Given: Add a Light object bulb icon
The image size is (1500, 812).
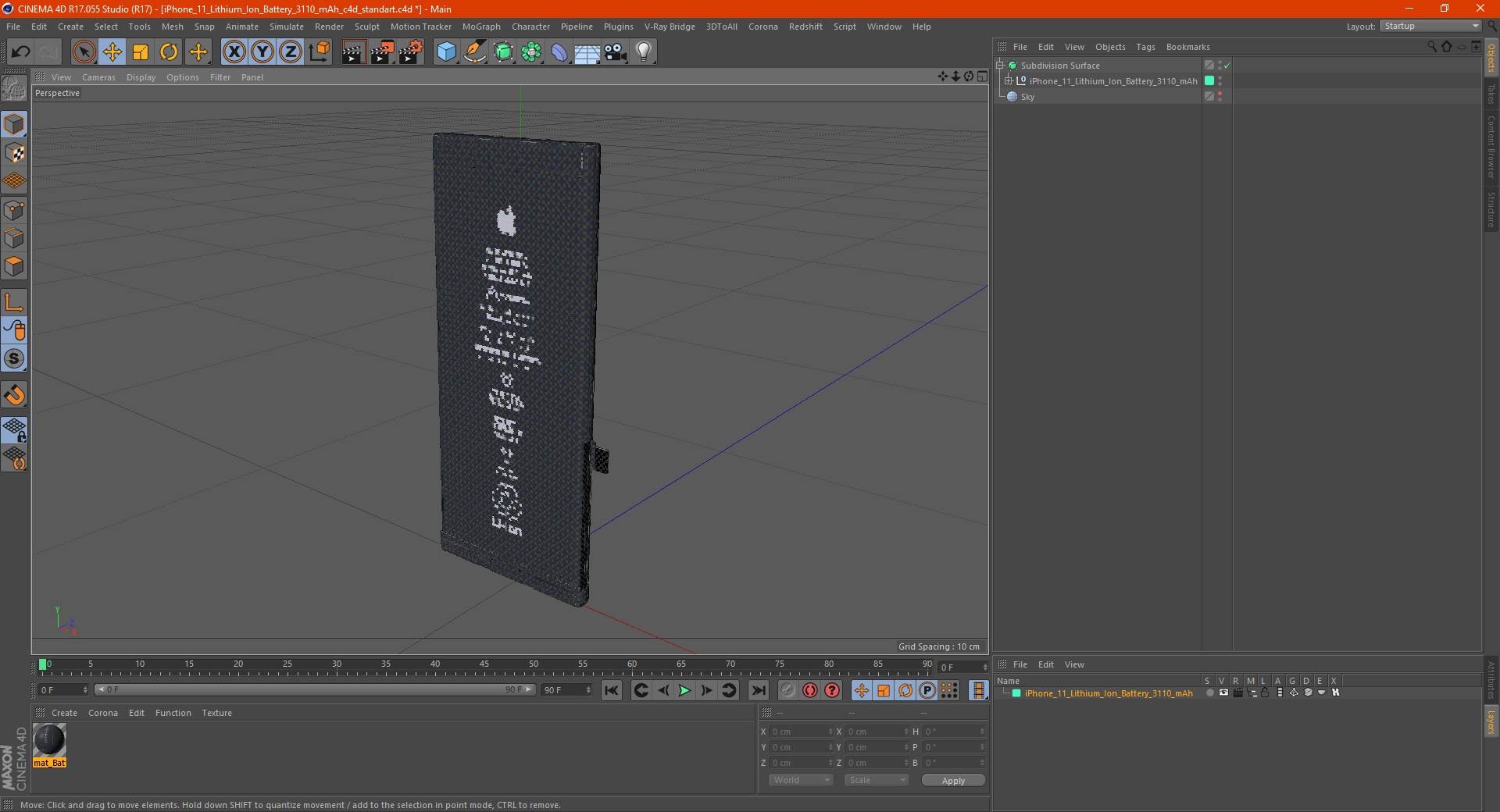Looking at the screenshot, I should point(644,52).
